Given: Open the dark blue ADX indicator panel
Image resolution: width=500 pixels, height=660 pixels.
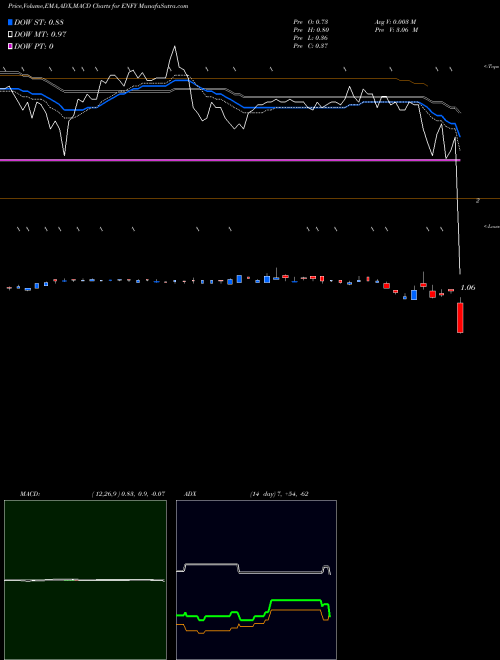Looking at the screenshot, I should [x=256, y=580].
